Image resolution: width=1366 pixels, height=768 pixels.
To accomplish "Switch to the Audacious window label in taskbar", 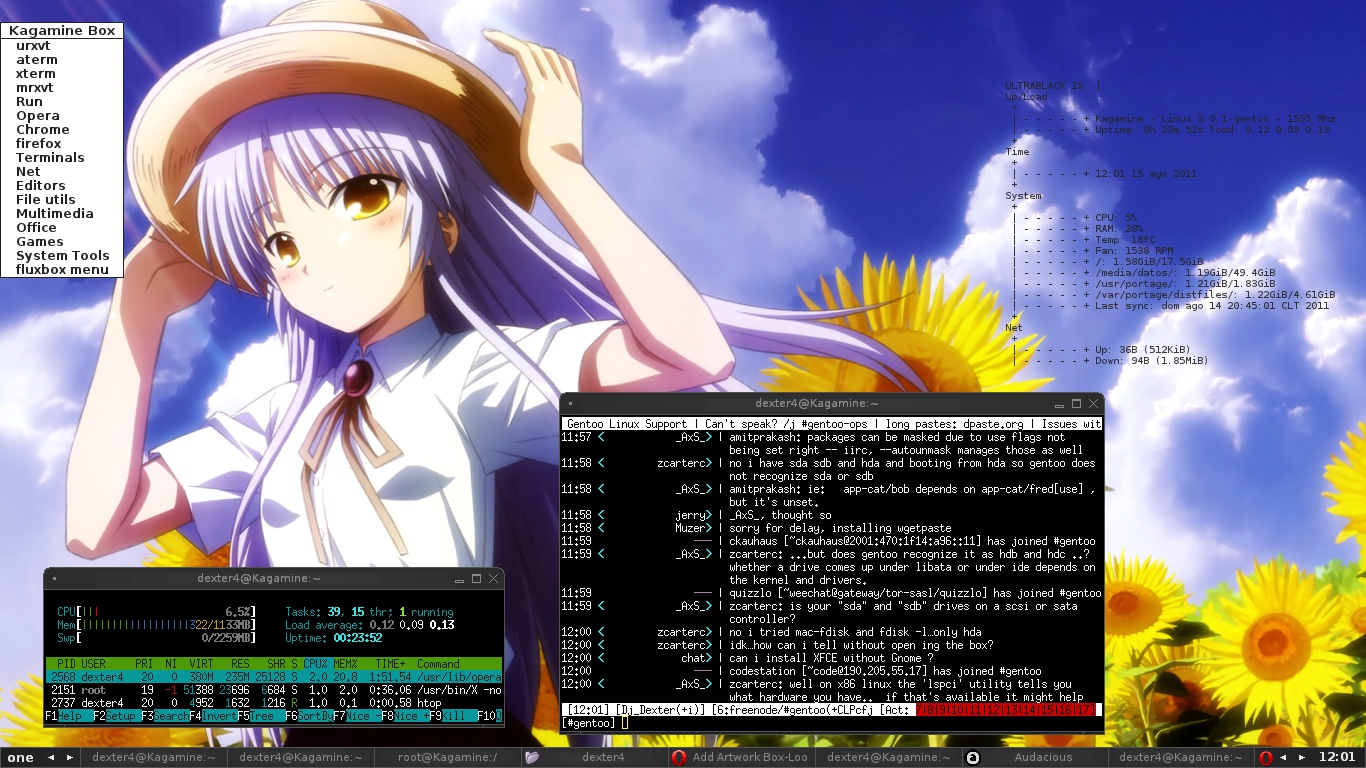I will (1043, 757).
